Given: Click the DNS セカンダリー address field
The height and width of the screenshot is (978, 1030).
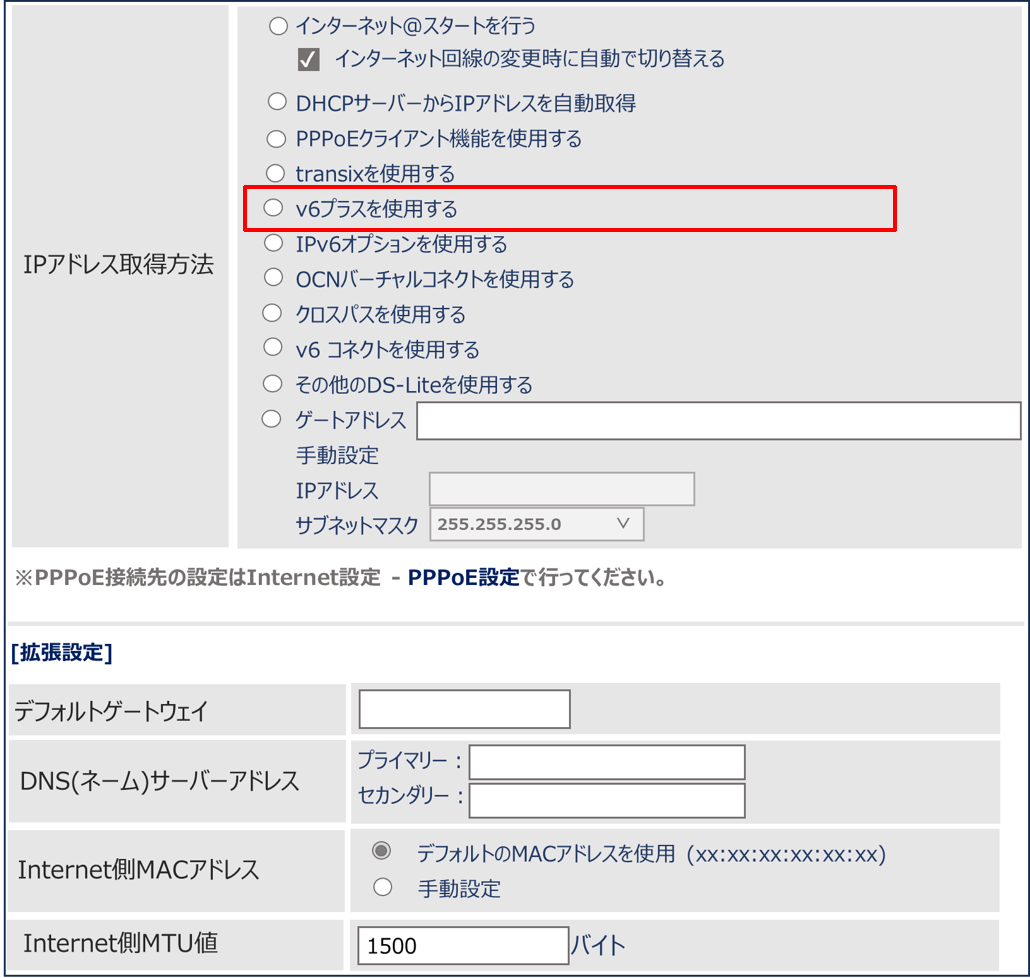Looking at the screenshot, I should tap(607, 800).
